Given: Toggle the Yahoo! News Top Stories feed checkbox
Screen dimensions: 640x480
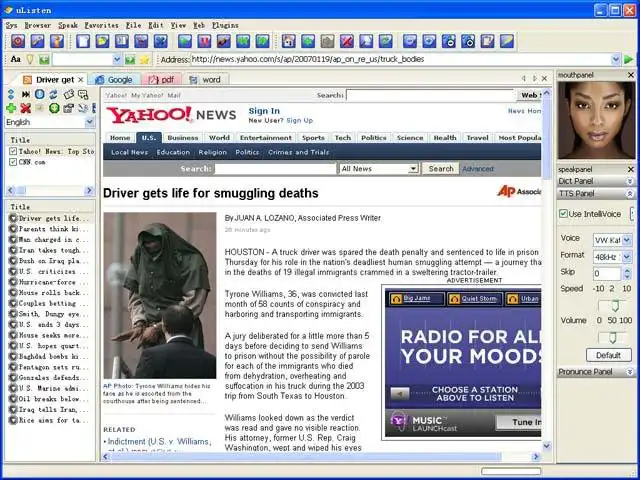Looking at the screenshot, I should (13, 151).
